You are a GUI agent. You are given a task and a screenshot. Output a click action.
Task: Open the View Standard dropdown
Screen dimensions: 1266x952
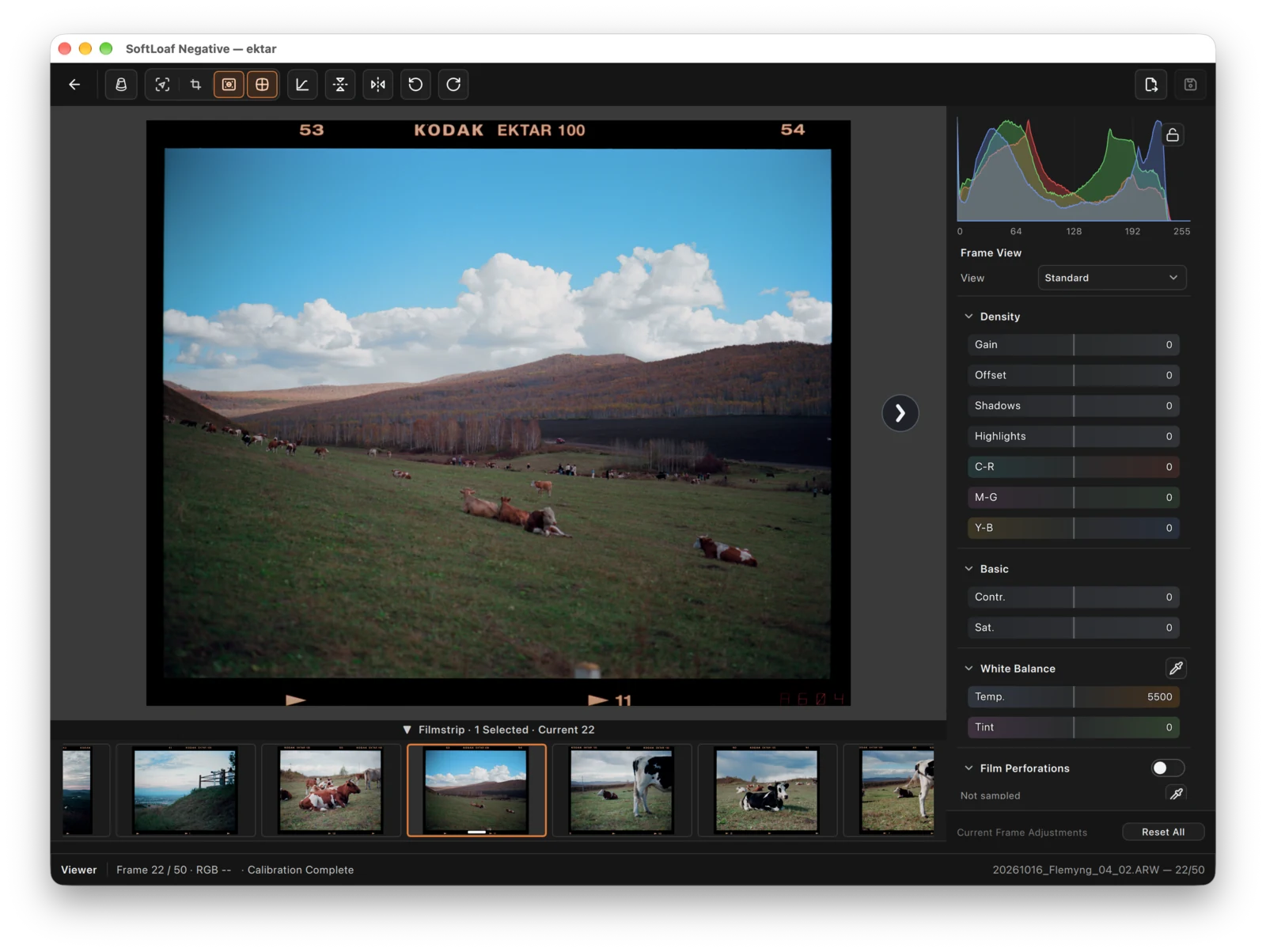click(1112, 278)
